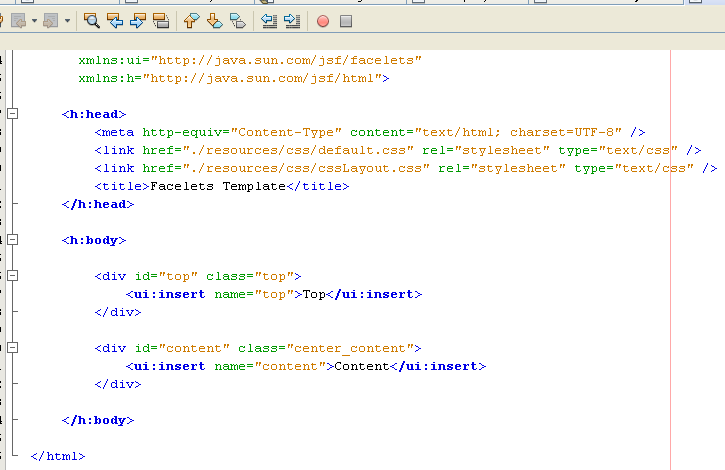725x470 pixels.
Task: Stop macro recording with gray square
Action: [346, 21]
